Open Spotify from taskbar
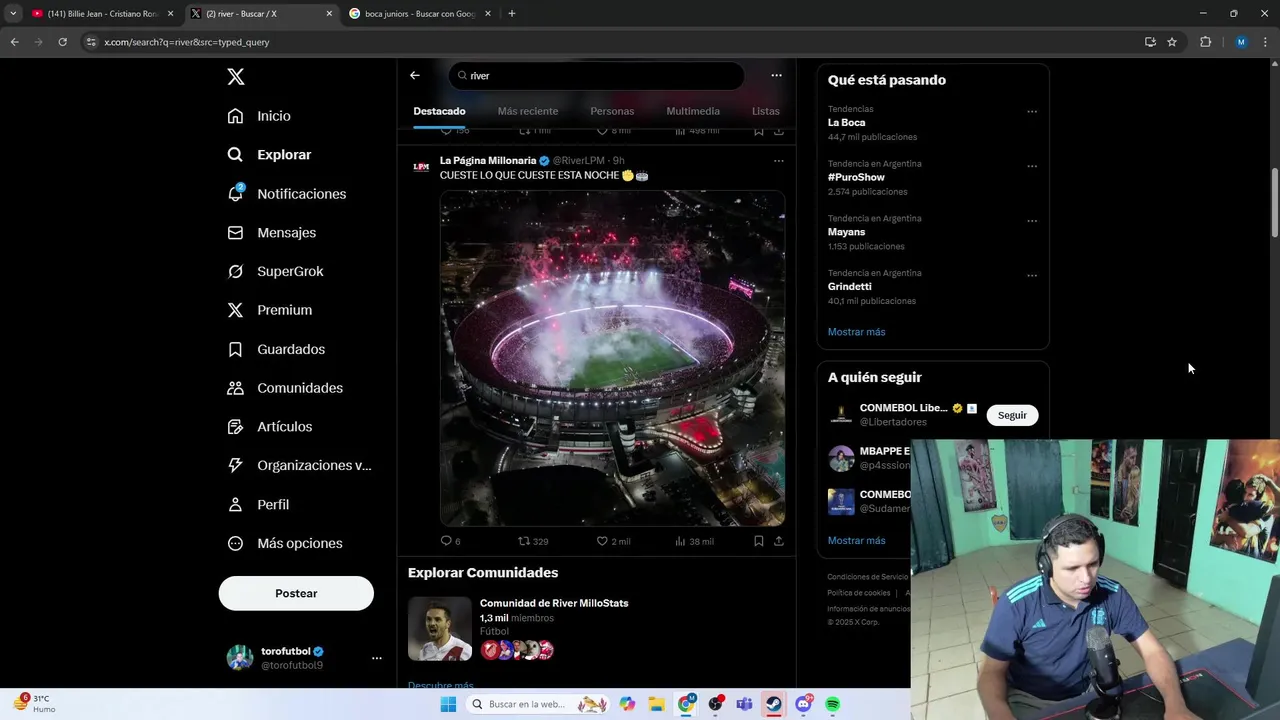 [832, 704]
